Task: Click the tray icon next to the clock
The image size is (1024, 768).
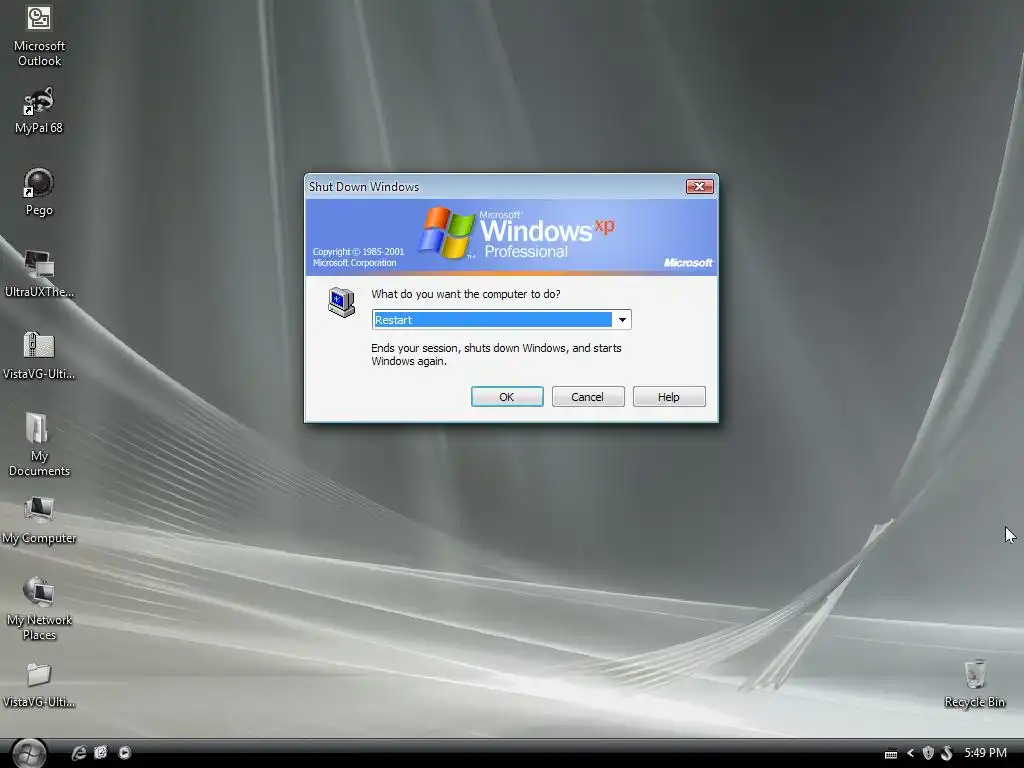Action: (x=946, y=753)
